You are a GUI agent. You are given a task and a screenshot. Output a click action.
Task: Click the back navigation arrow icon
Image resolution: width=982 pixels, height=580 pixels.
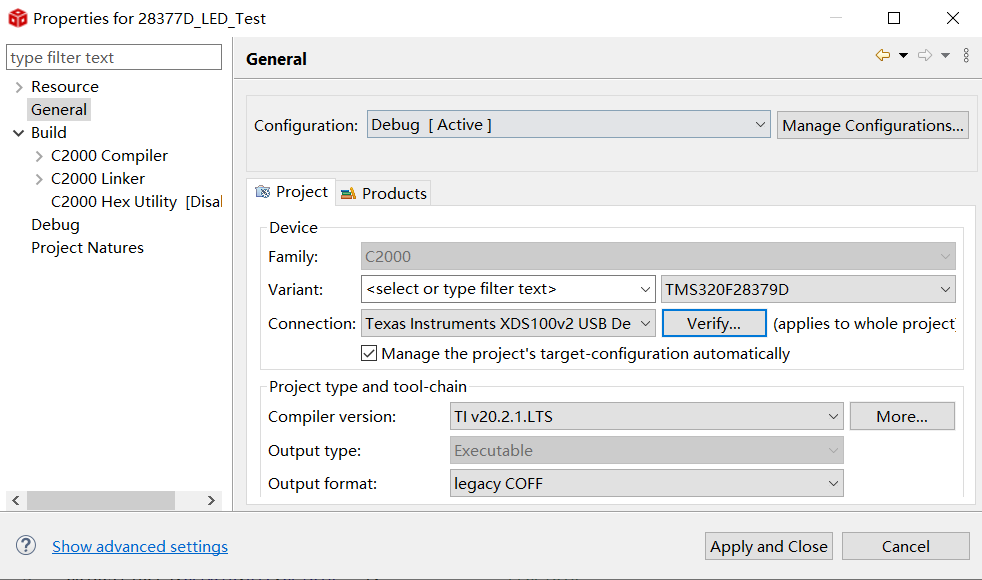(x=882, y=56)
